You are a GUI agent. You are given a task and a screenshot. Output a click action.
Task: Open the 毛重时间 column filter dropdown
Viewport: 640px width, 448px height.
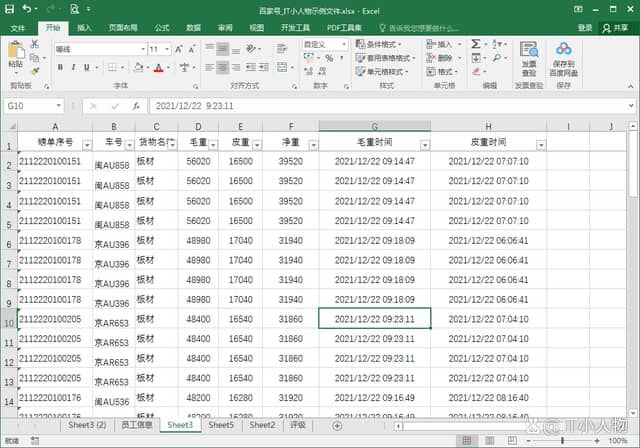pos(424,144)
